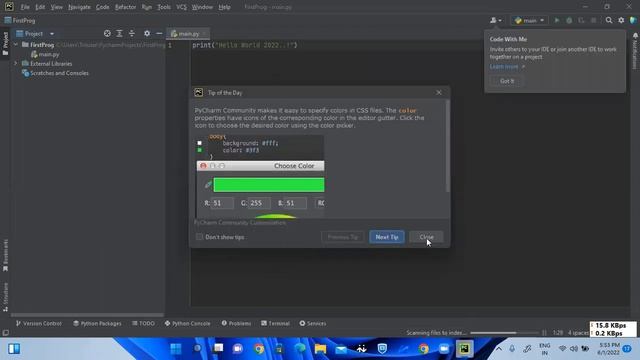
Task: Click the ENG IN language indicator
Action: click(544, 349)
